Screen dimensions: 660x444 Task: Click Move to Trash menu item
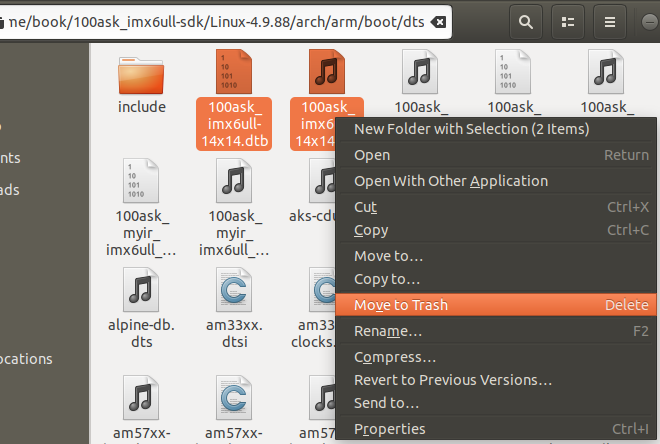pyautogui.click(x=496, y=305)
